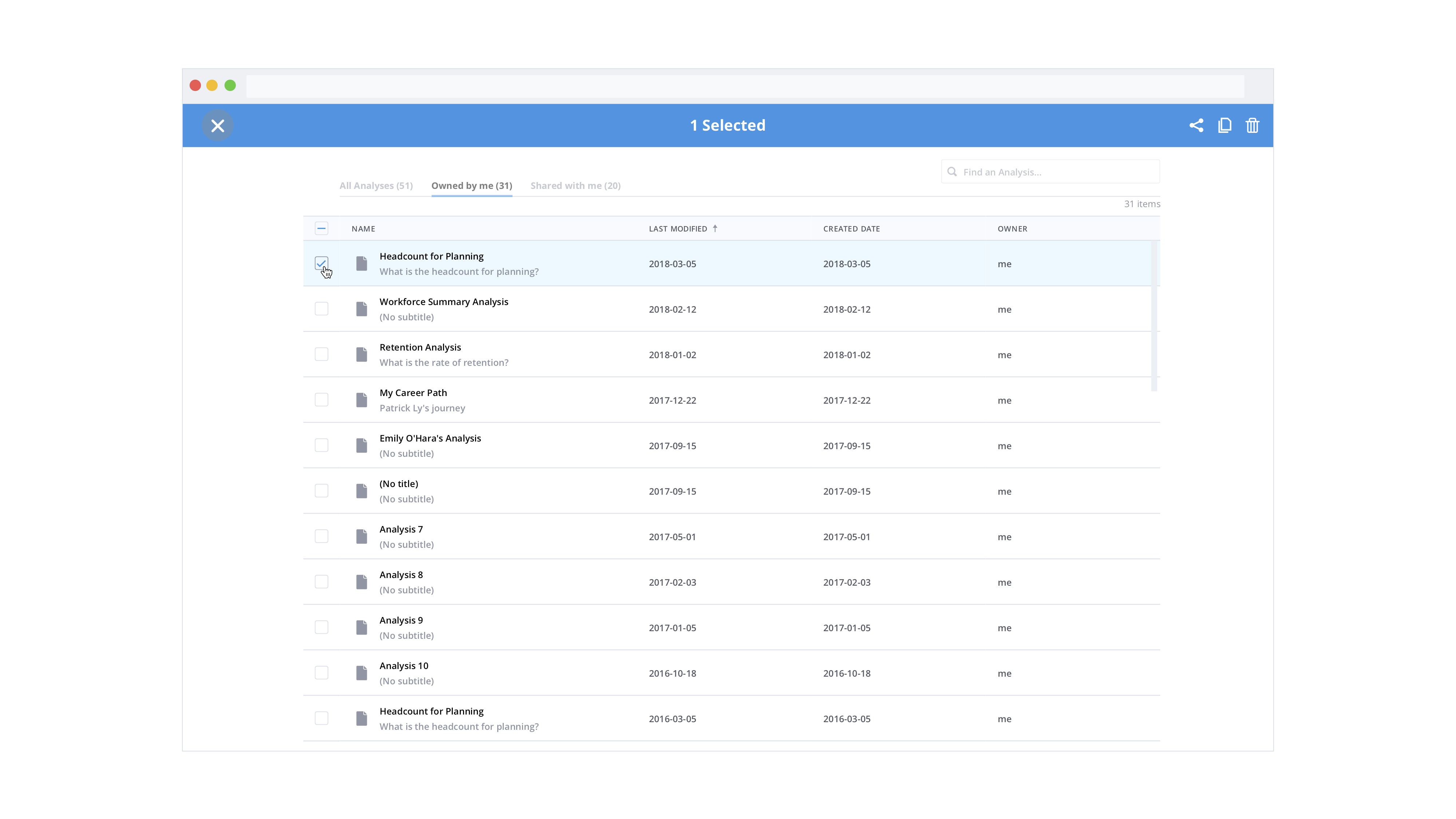Click the Analysis 7 document icon
Viewport: 1456px width, 819px height.
362,537
